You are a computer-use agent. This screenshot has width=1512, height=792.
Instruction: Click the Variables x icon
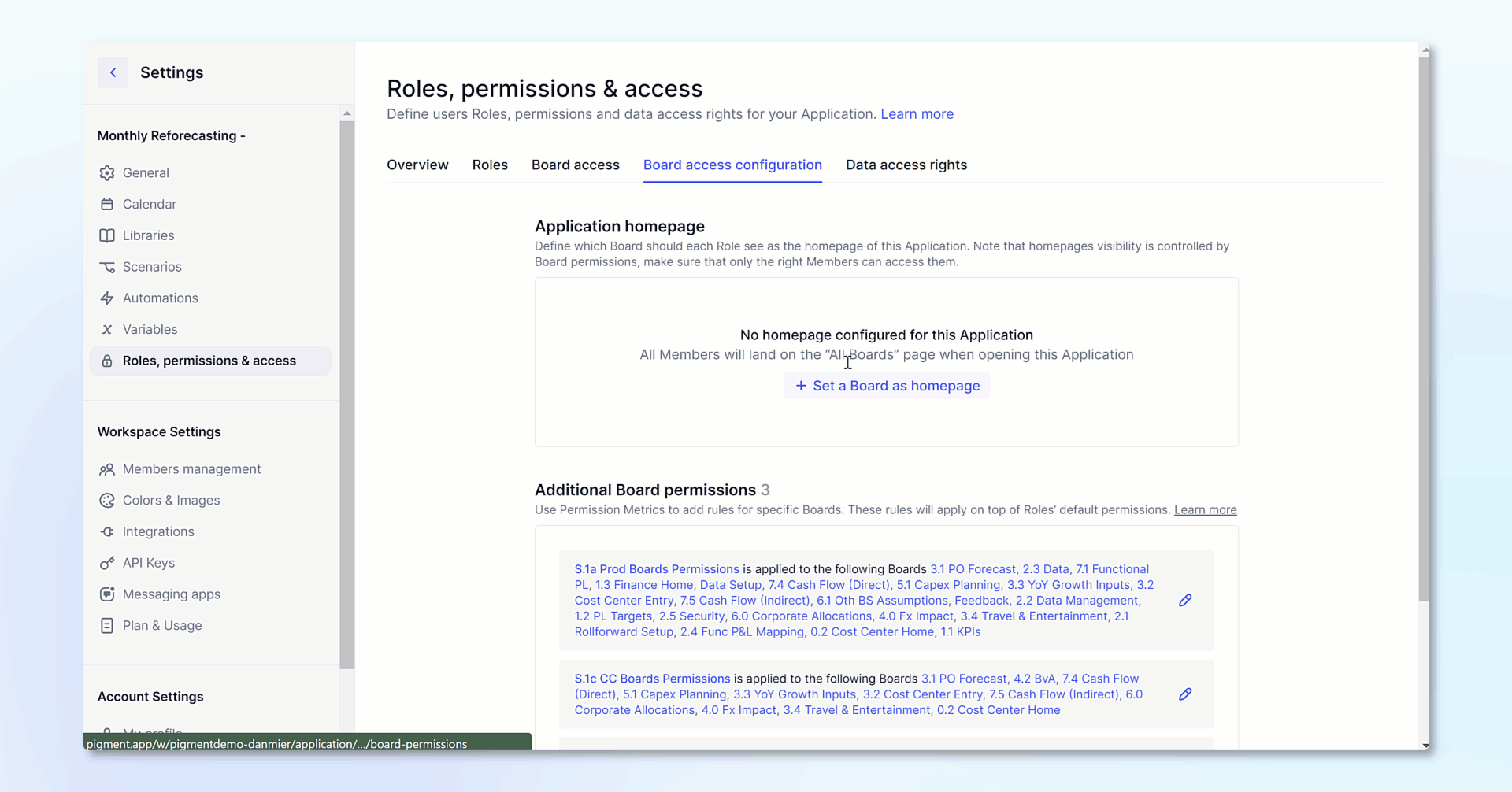click(x=107, y=330)
